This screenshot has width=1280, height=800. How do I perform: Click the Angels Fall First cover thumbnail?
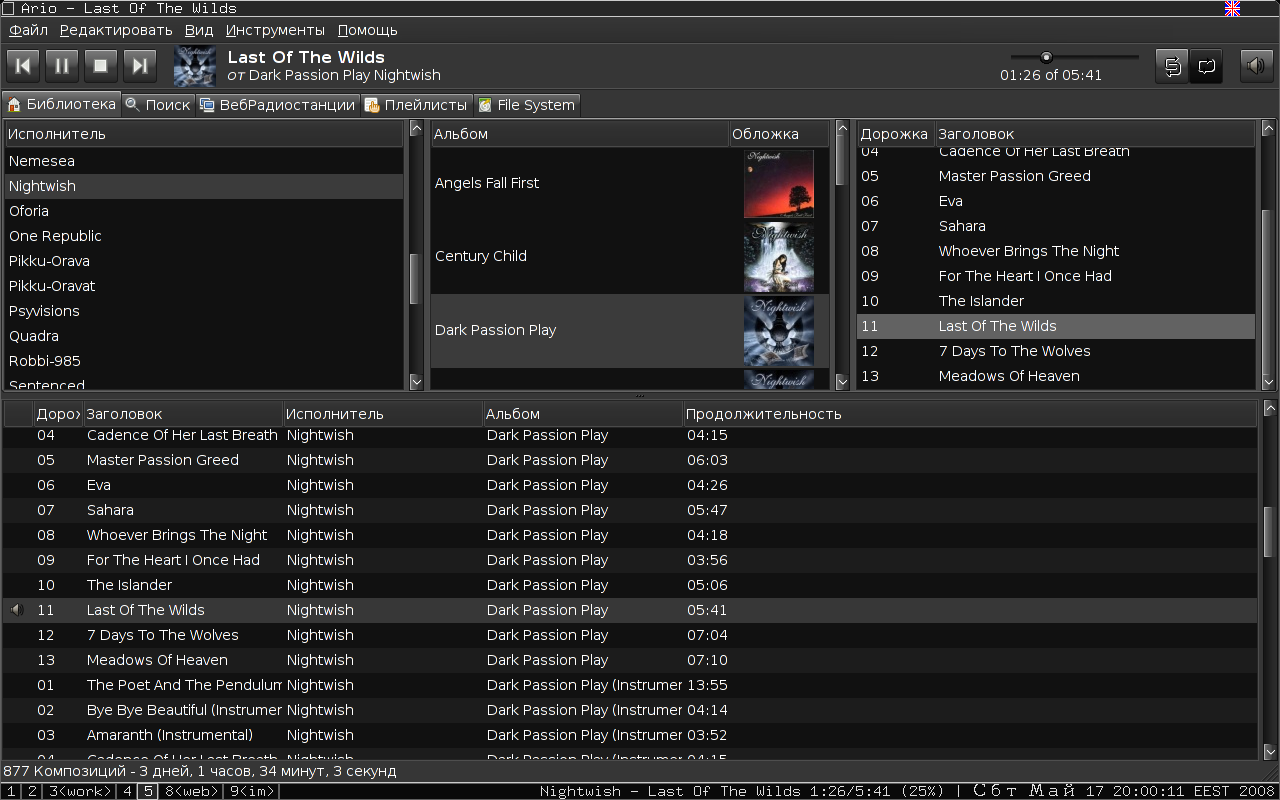click(x=779, y=184)
